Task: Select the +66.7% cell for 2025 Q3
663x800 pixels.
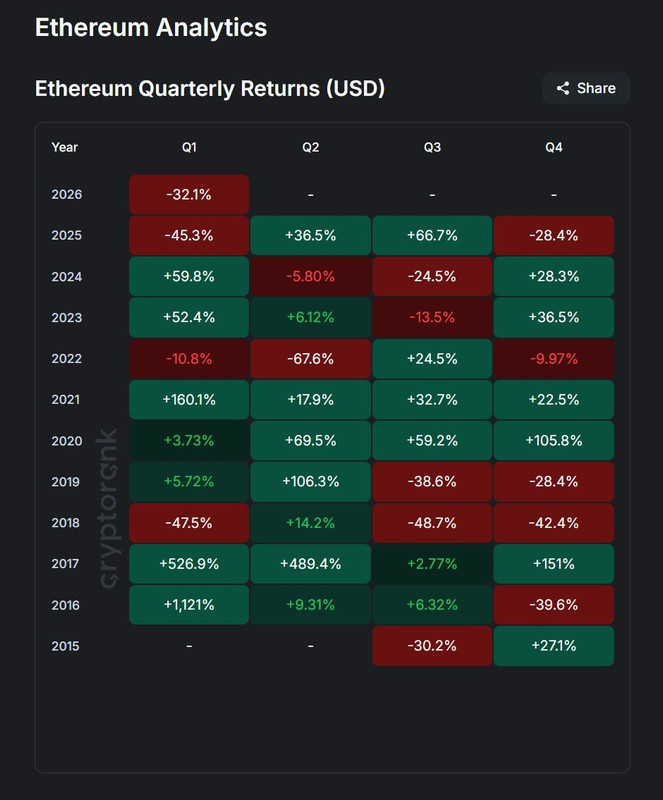Action: [432, 235]
